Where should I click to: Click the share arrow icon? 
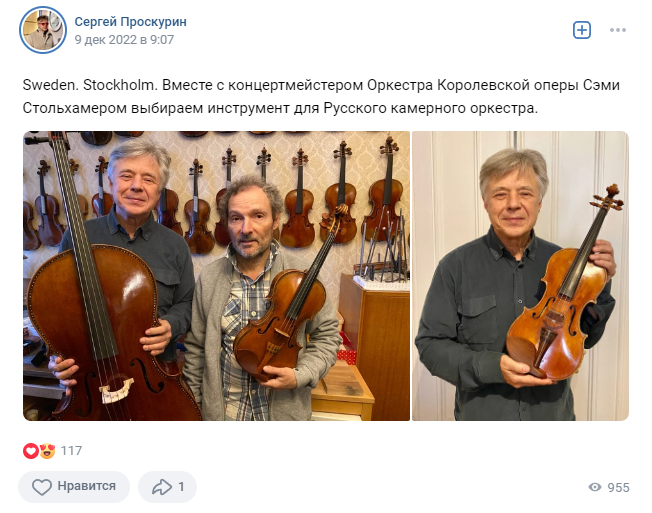pos(162,487)
